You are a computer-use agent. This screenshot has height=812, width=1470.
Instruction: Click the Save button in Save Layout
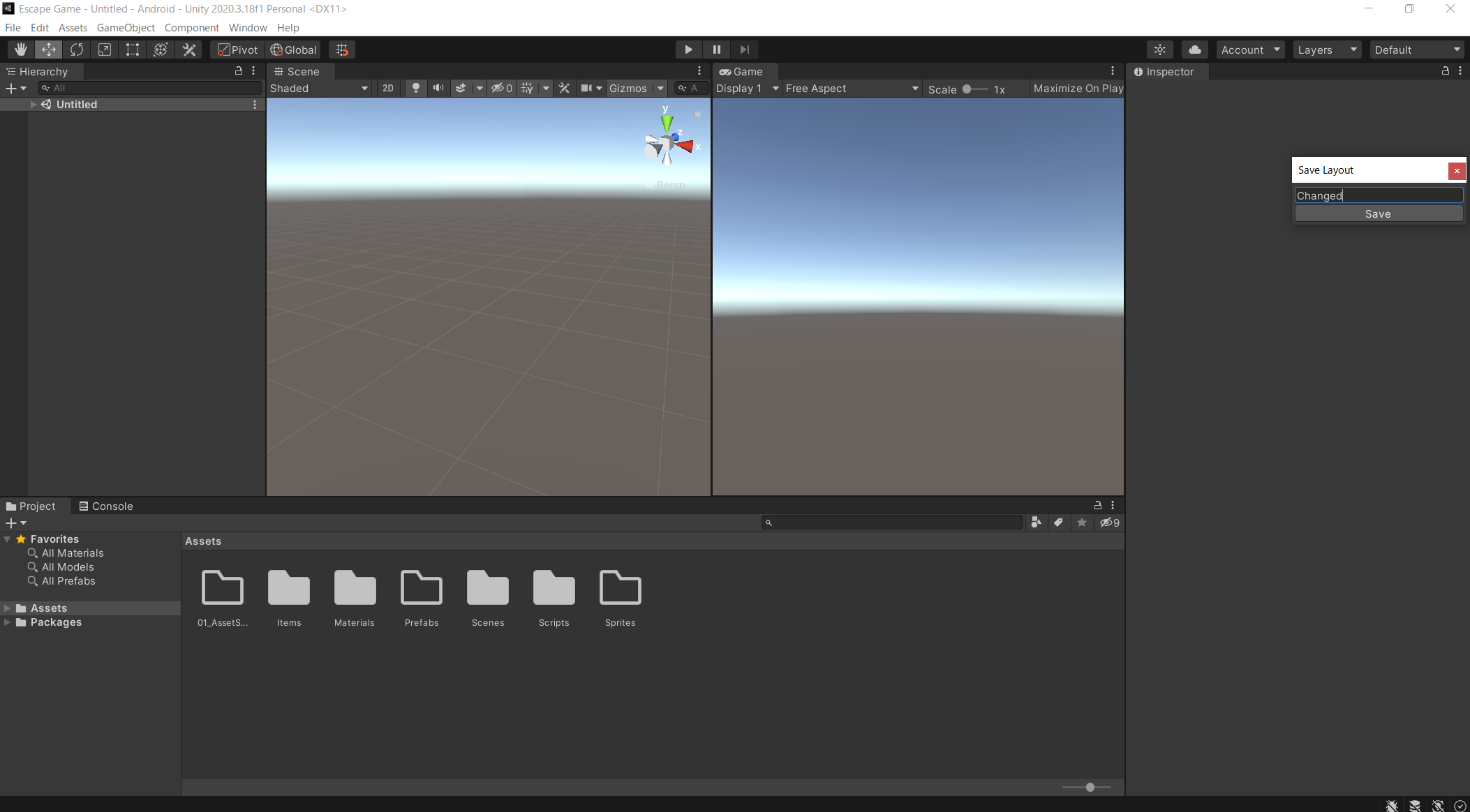click(1379, 213)
